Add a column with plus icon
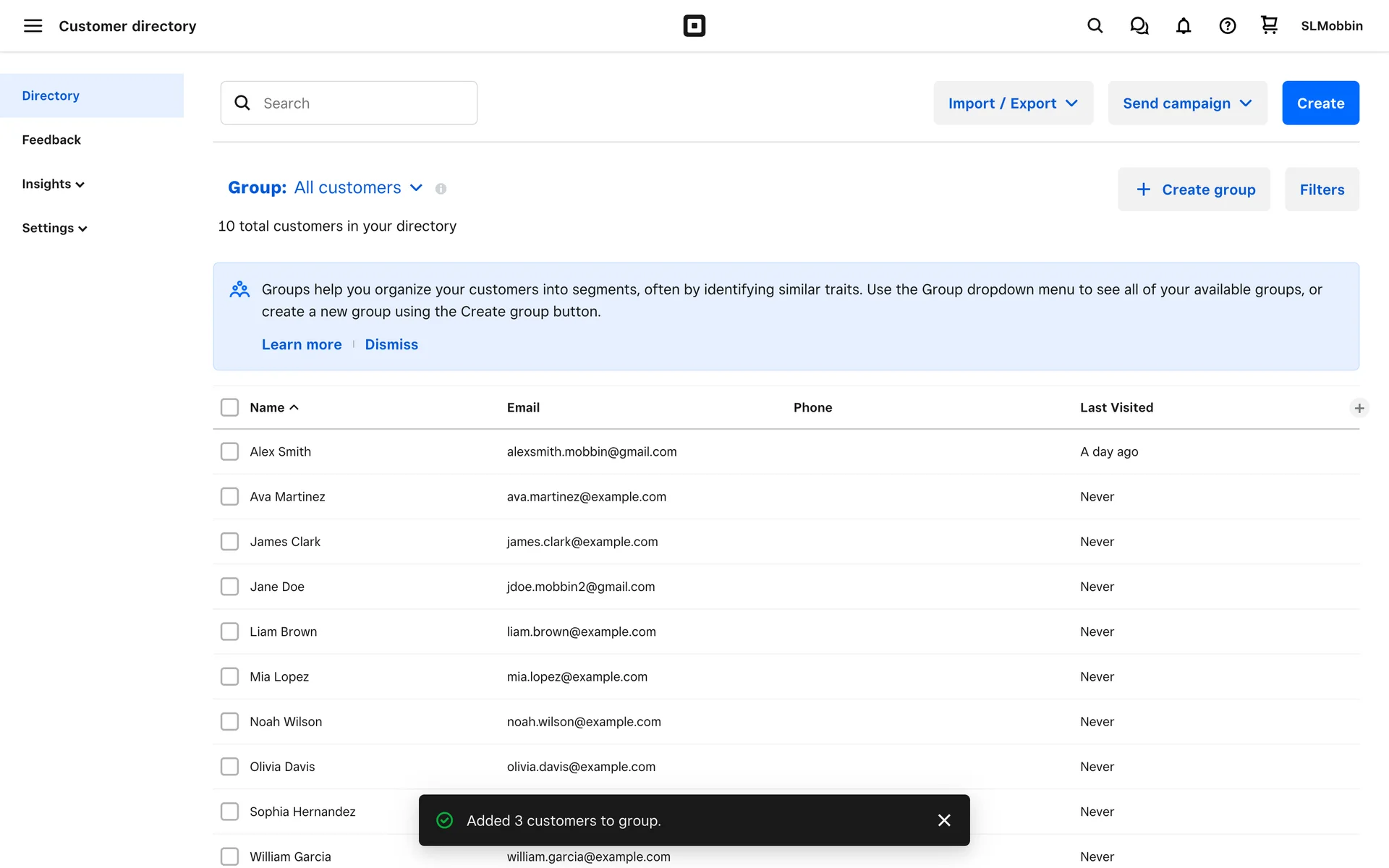The height and width of the screenshot is (868, 1389). [1359, 408]
